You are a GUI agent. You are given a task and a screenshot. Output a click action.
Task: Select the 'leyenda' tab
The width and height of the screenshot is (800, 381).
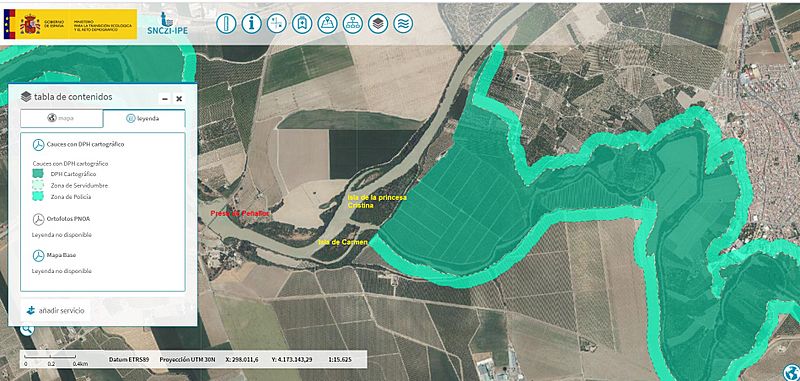pos(144,118)
